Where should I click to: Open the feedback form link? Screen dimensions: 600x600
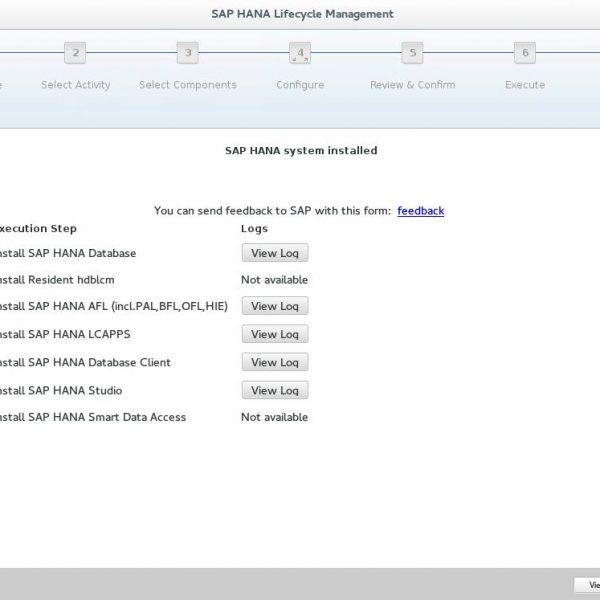(x=420, y=211)
